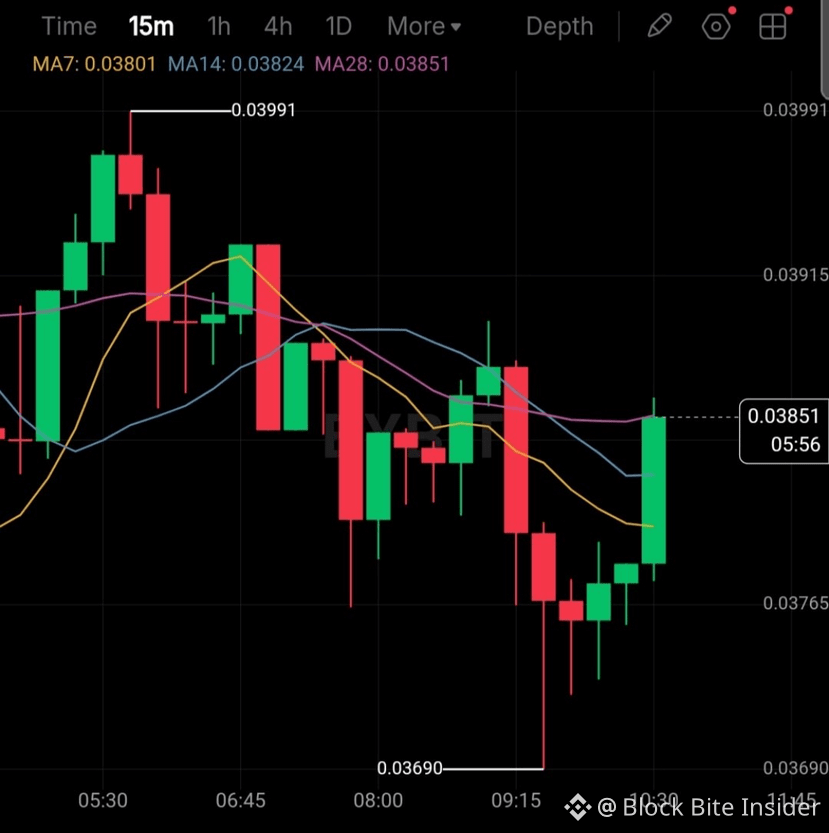Select the 4h interval tab
This screenshot has width=829, height=833.
pyautogui.click(x=278, y=26)
